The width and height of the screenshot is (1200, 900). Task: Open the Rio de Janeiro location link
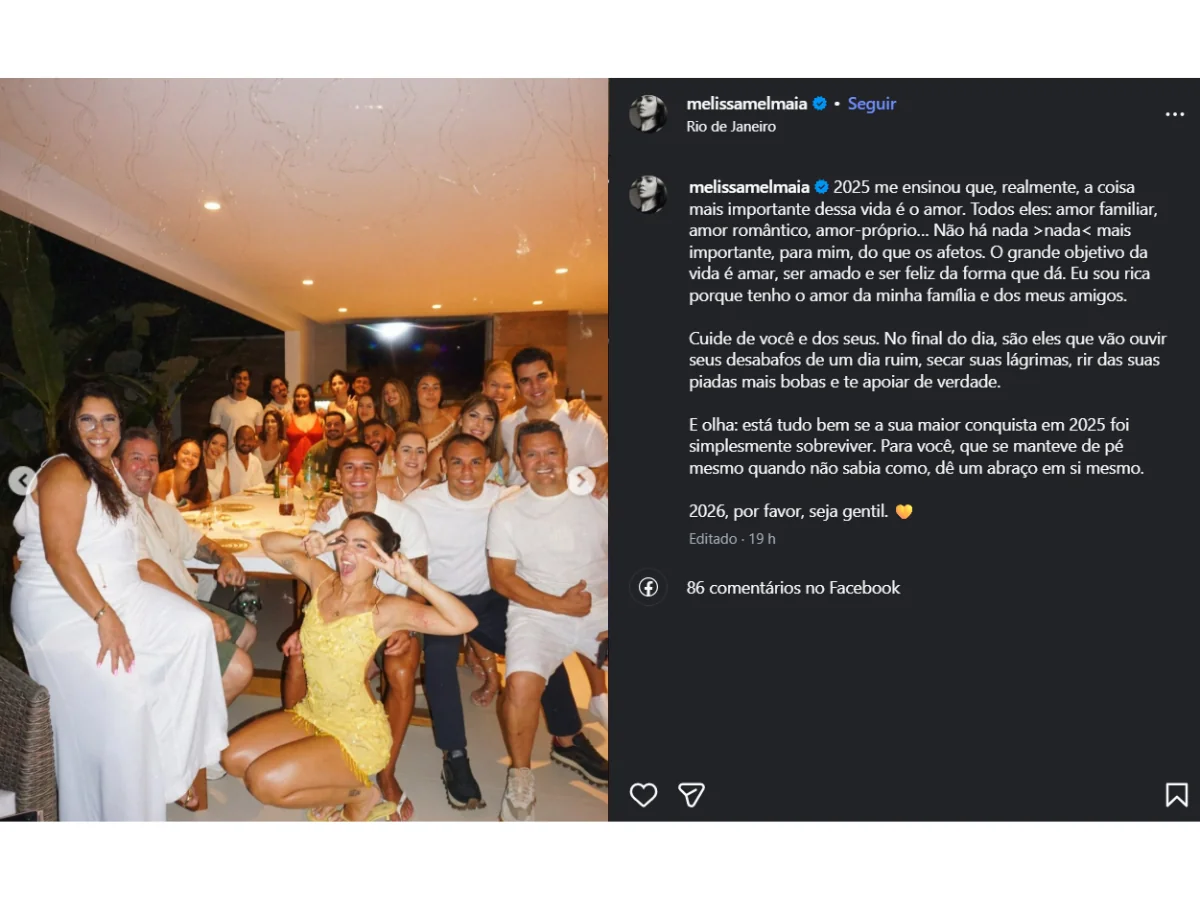click(x=731, y=127)
